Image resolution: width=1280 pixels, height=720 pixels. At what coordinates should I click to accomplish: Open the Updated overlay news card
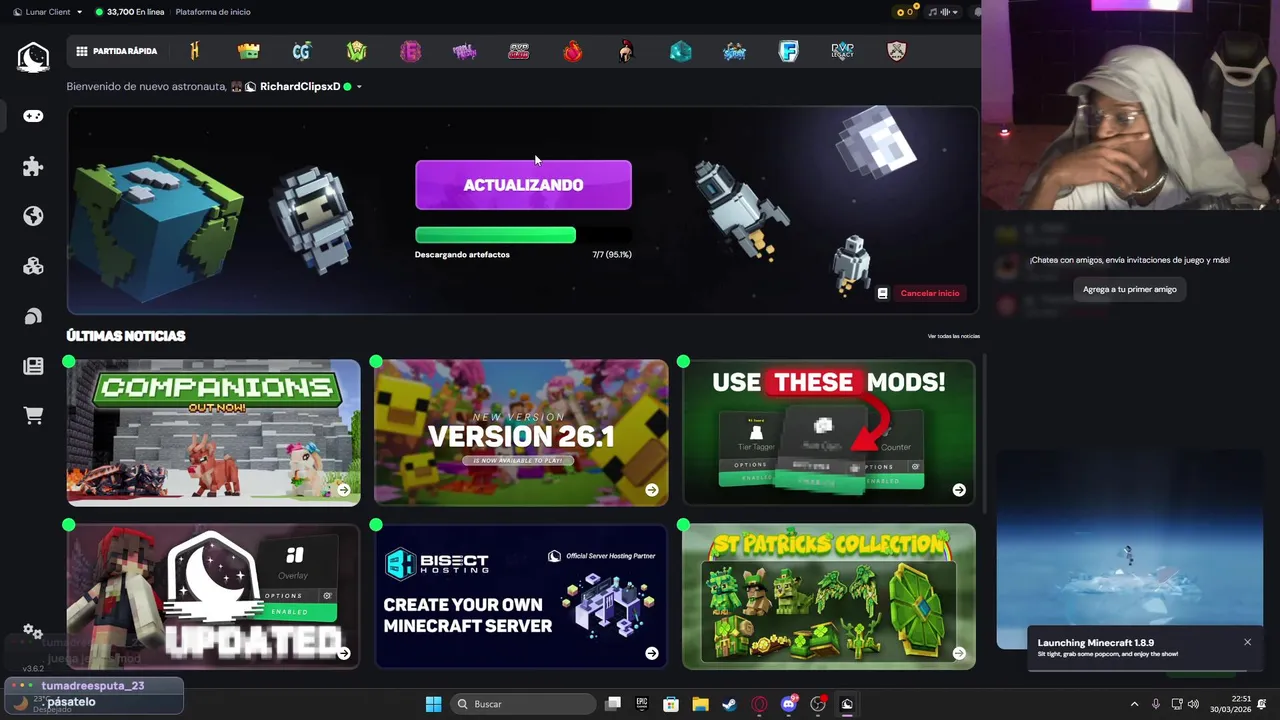click(213, 596)
